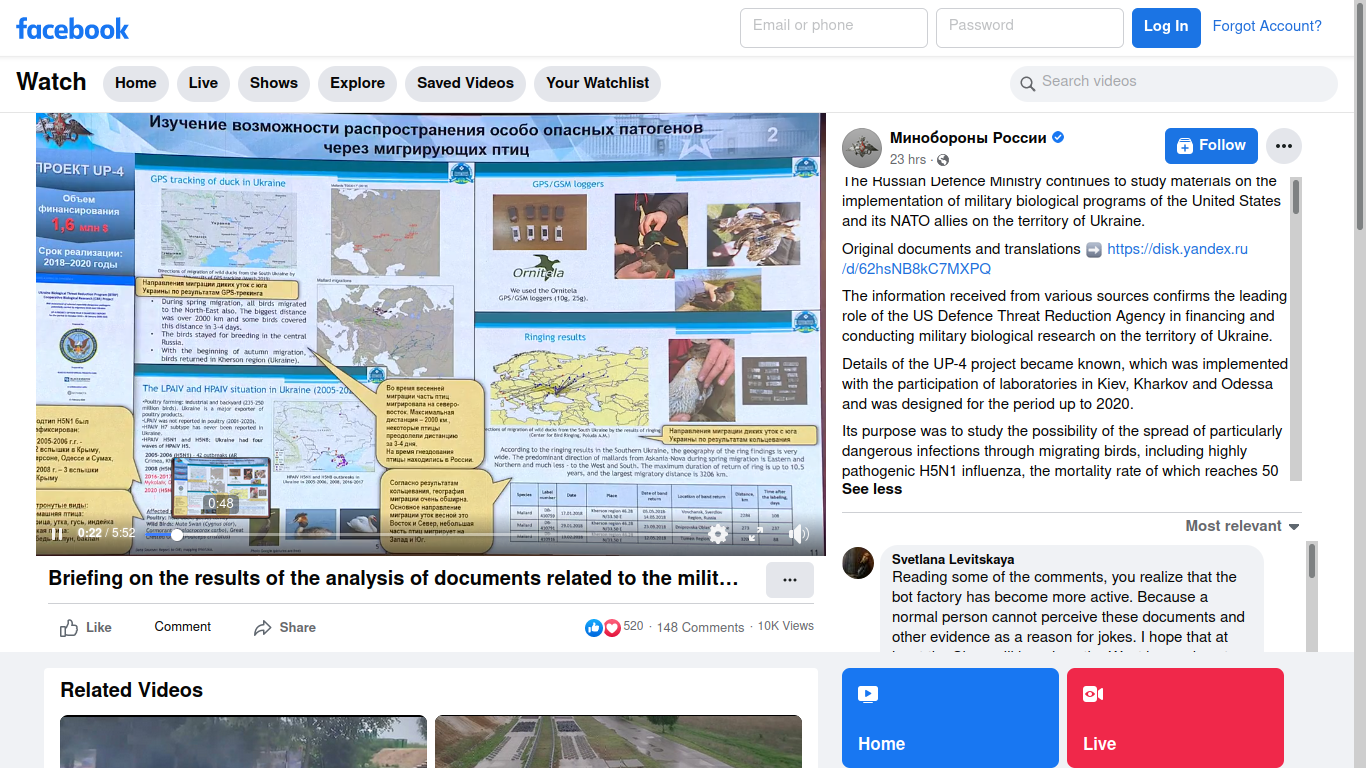Go to Facebook logo home
This screenshot has height=768, width=1366.
[x=72, y=28]
